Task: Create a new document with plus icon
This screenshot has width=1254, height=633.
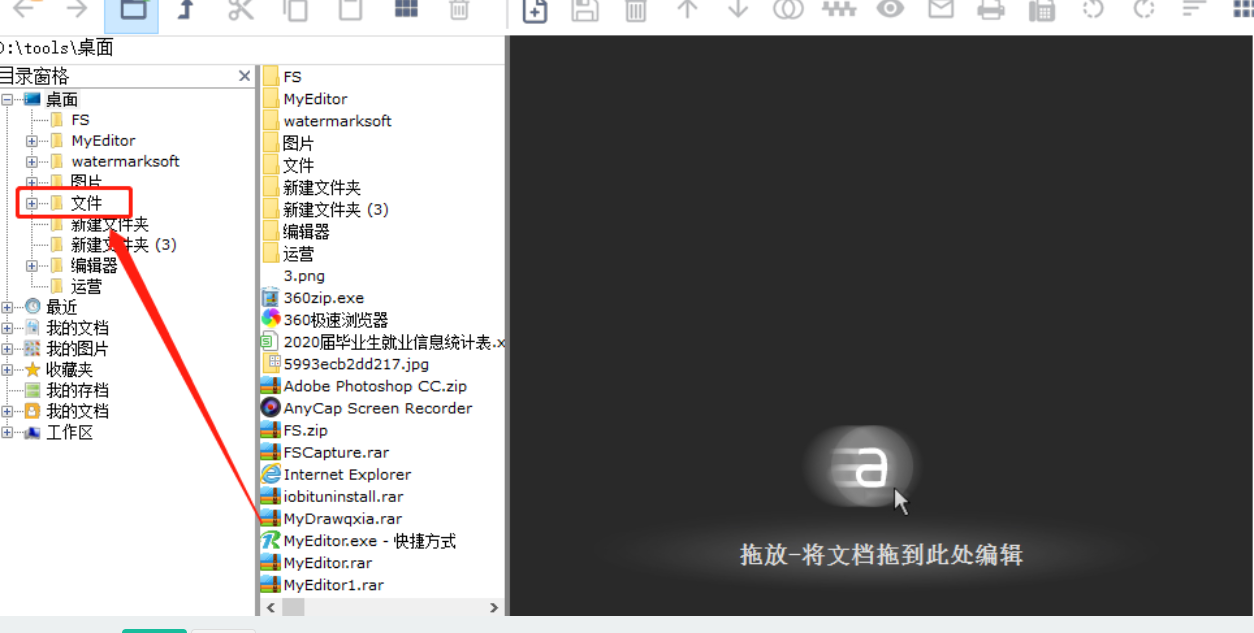Action: [535, 9]
